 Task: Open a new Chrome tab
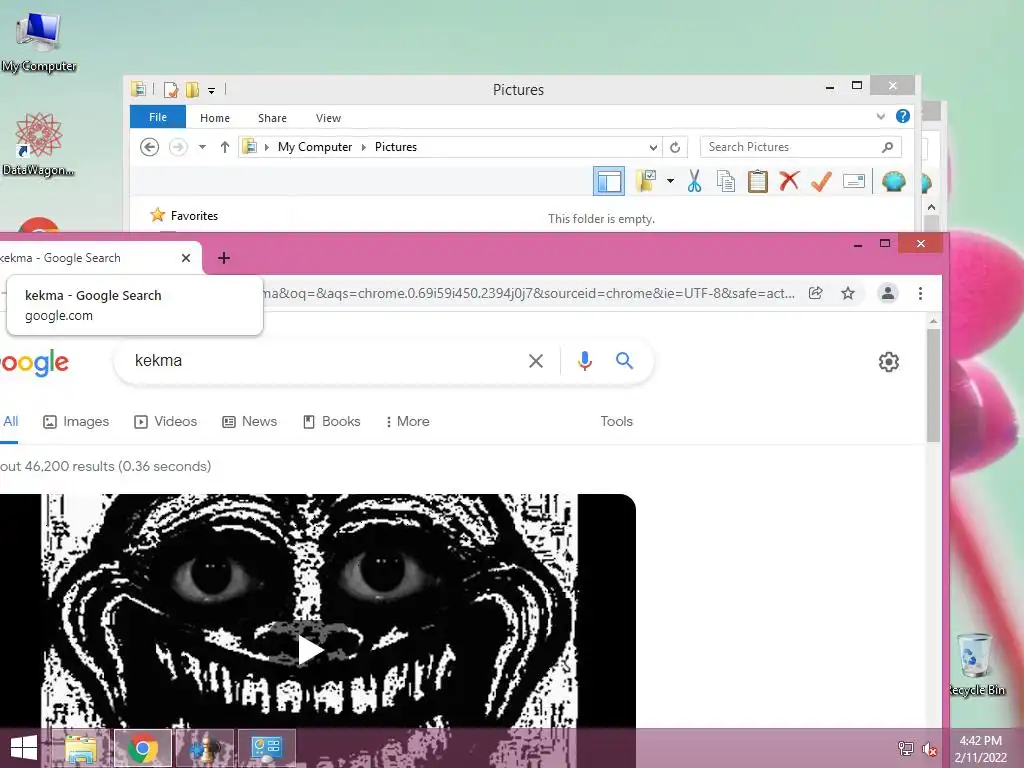223,258
